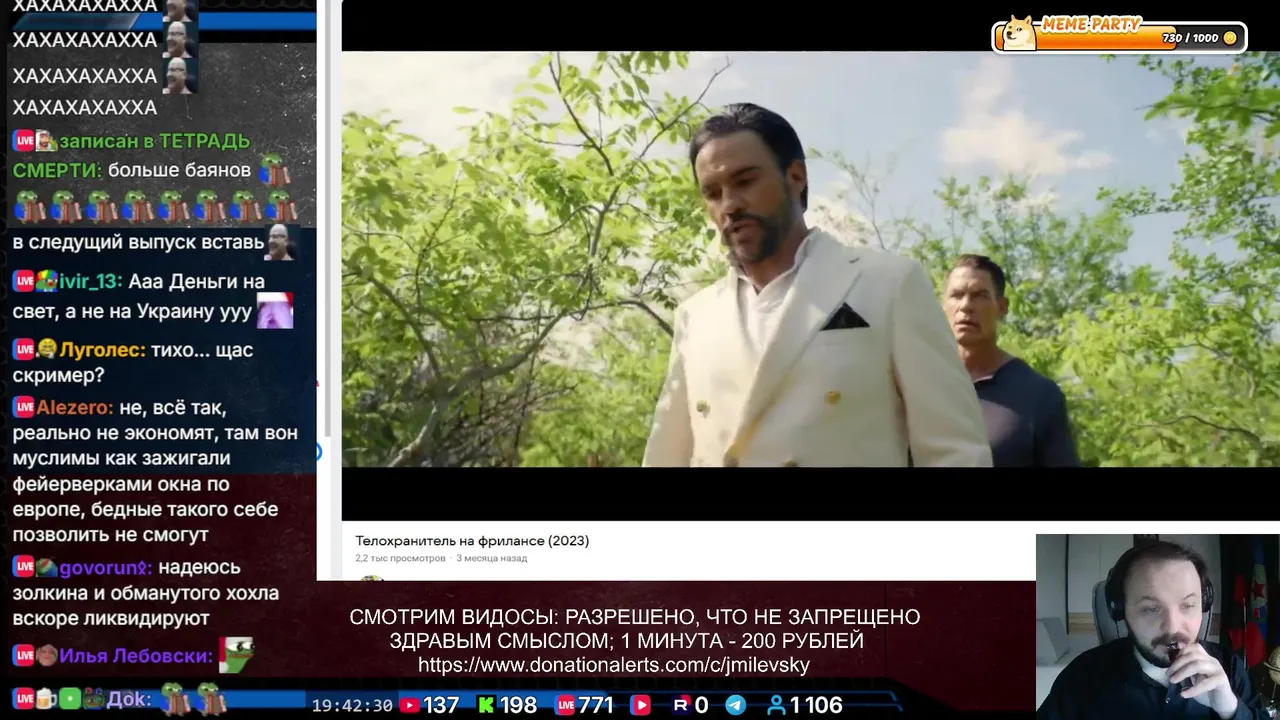Click the LIVE badge beside Alezero
This screenshot has height=720, width=1280.
[x=24, y=408]
